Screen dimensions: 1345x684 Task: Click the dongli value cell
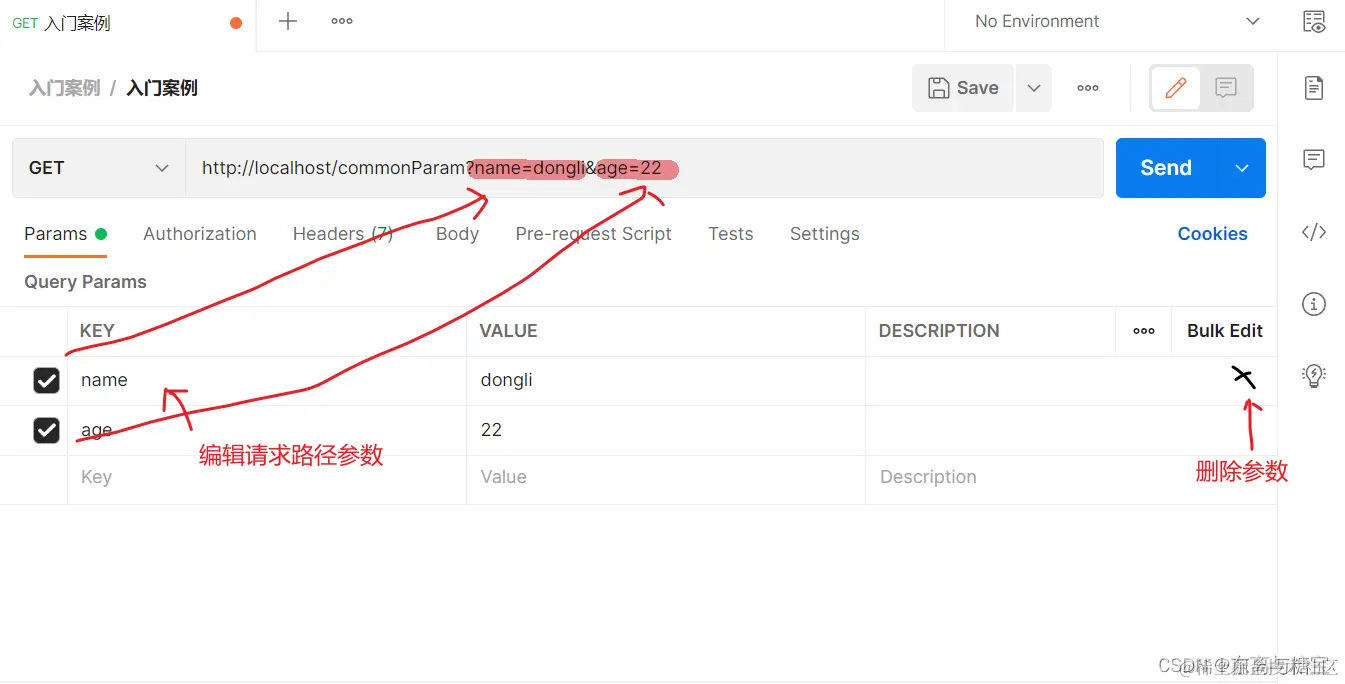pyautogui.click(x=666, y=380)
